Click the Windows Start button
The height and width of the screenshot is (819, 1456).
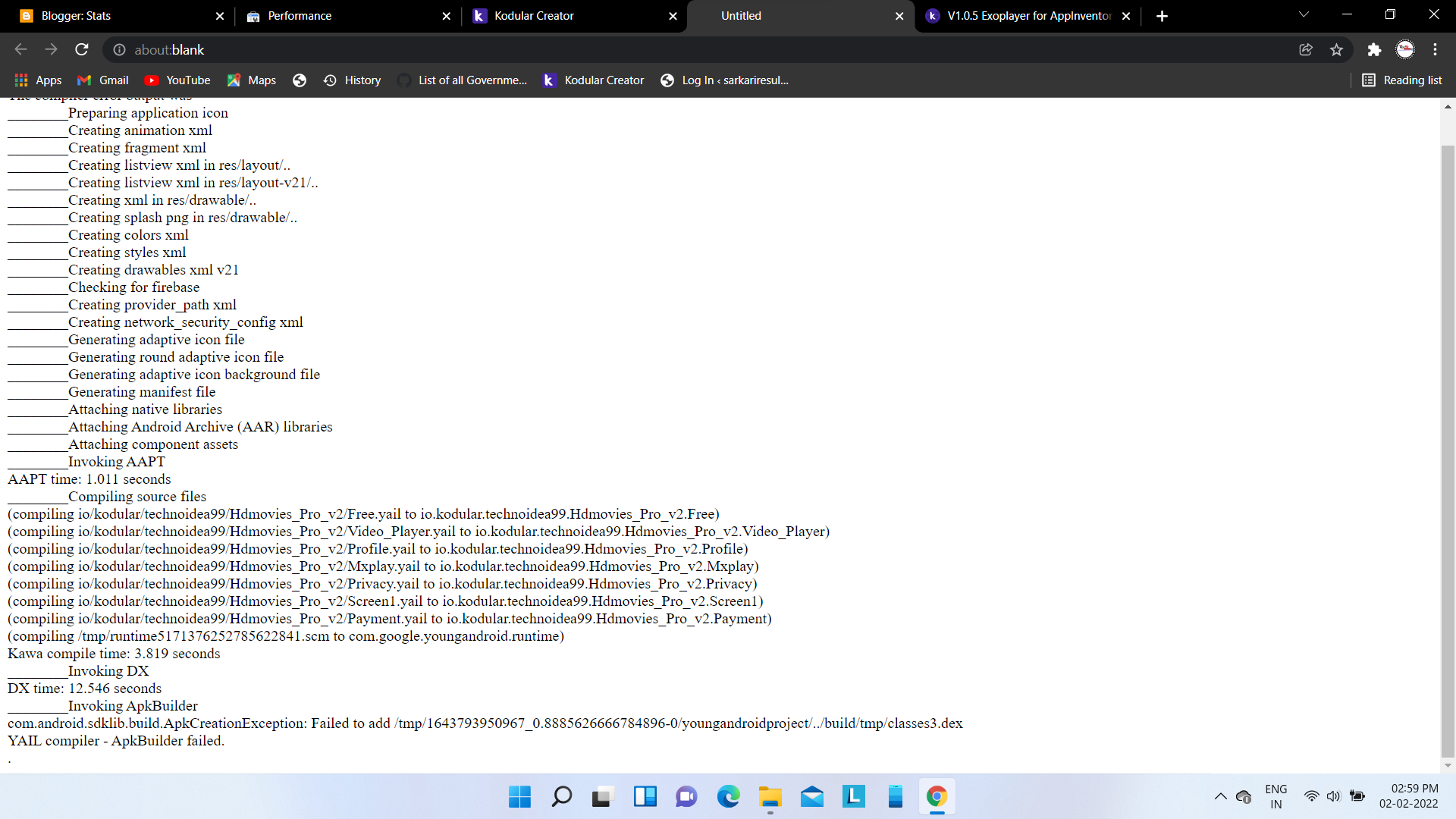[x=519, y=796]
